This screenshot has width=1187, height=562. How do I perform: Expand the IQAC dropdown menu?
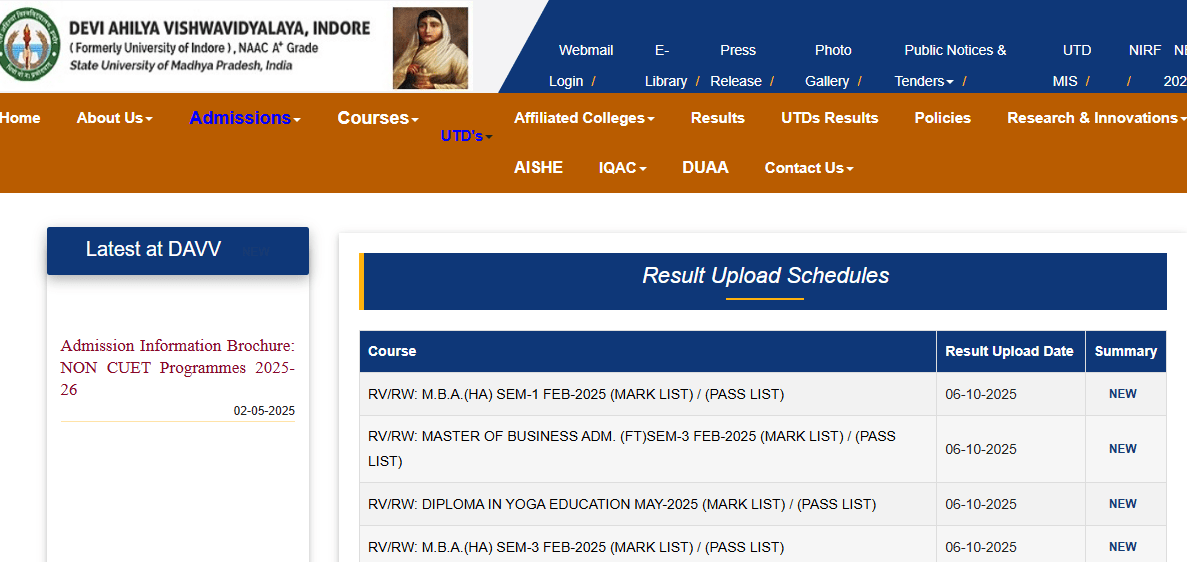point(622,168)
